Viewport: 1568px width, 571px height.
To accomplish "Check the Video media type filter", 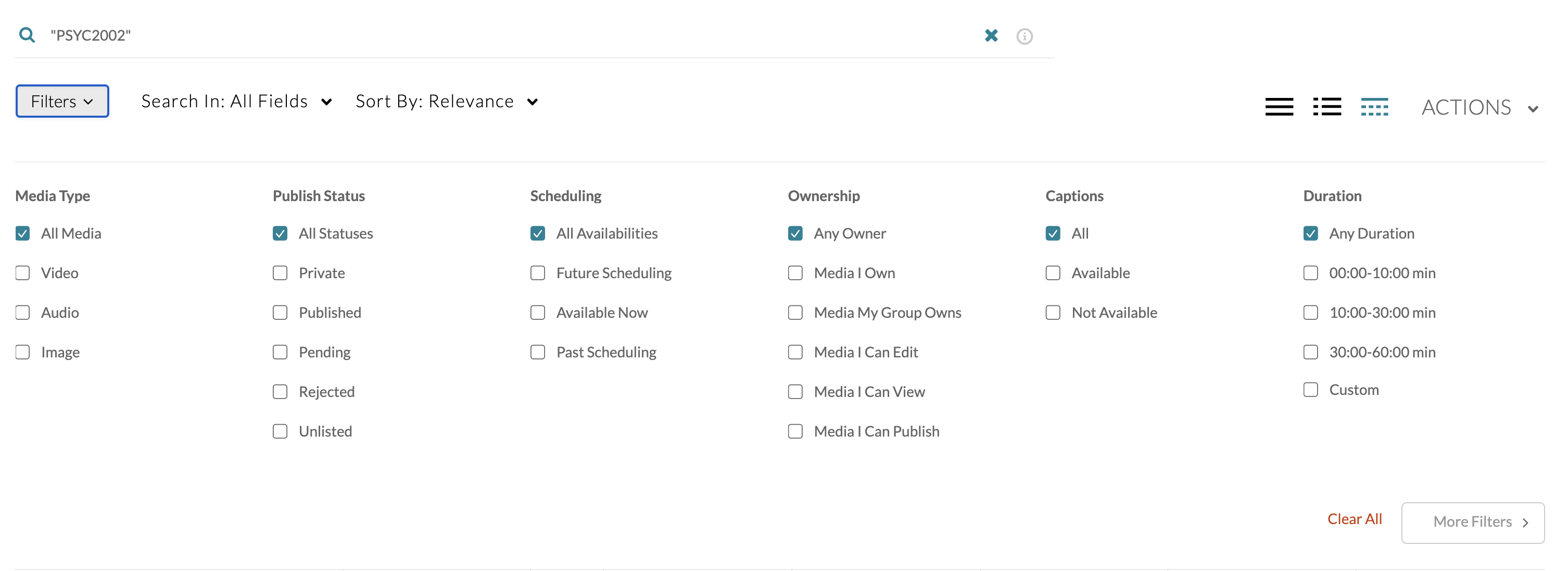I will (x=22, y=273).
